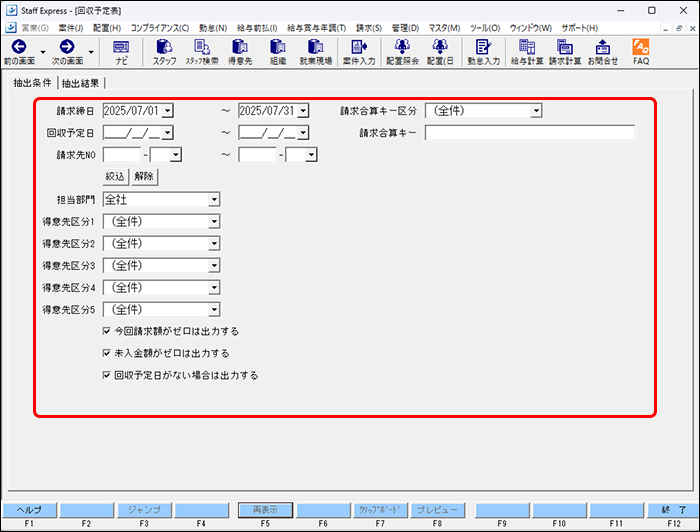Click the 請求先NO start number field
Viewport: 700px width, 532px height.
pyautogui.click(x=122, y=155)
